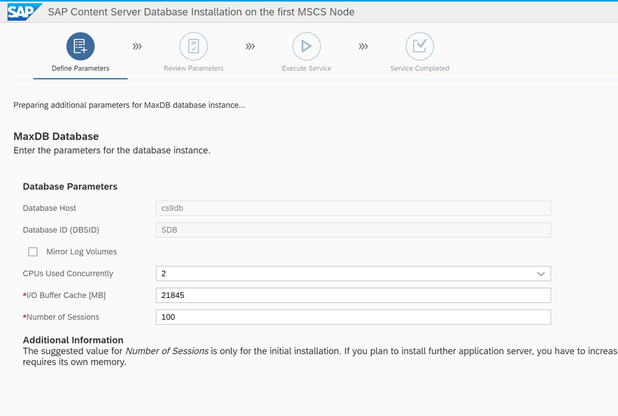Open the Review Parameters tab label

tap(194, 68)
